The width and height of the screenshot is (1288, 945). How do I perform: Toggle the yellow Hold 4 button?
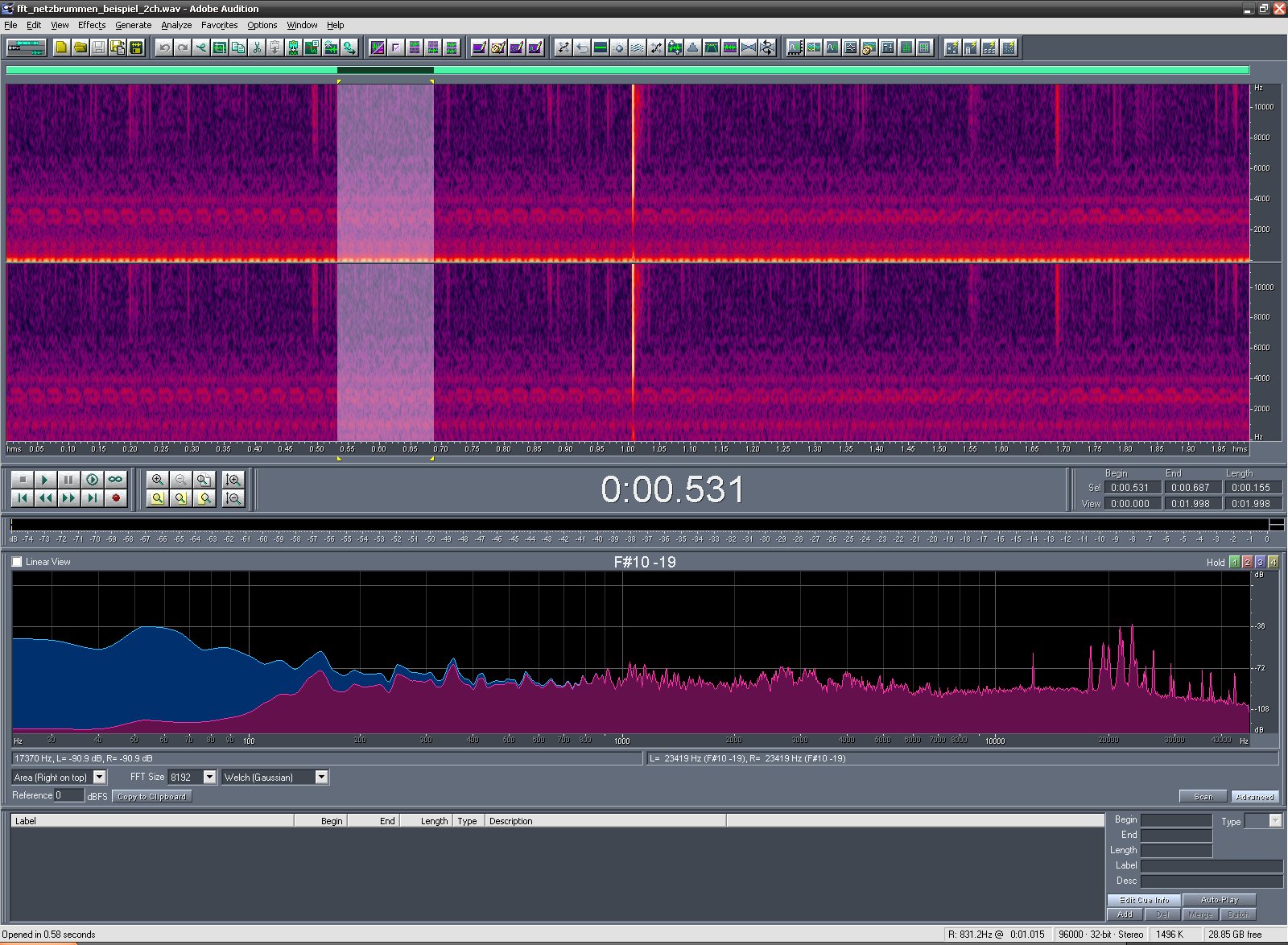click(x=1273, y=563)
